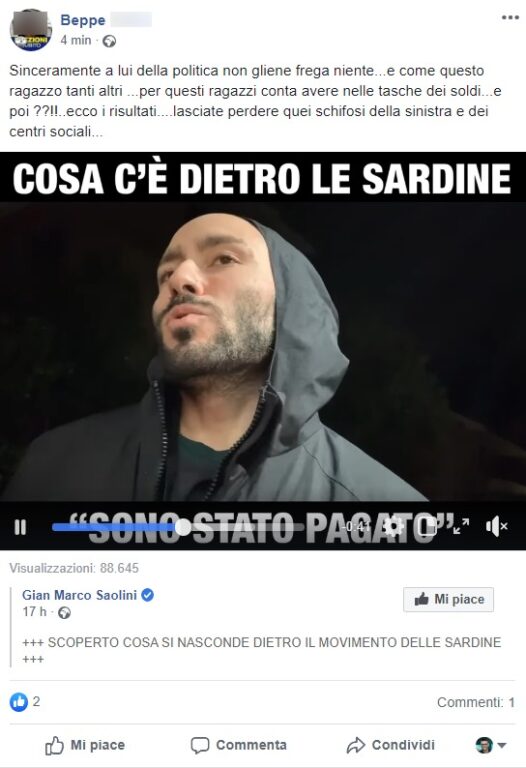
Task: Like Gian Marco Saolini's page
Action: pyautogui.click(x=448, y=600)
